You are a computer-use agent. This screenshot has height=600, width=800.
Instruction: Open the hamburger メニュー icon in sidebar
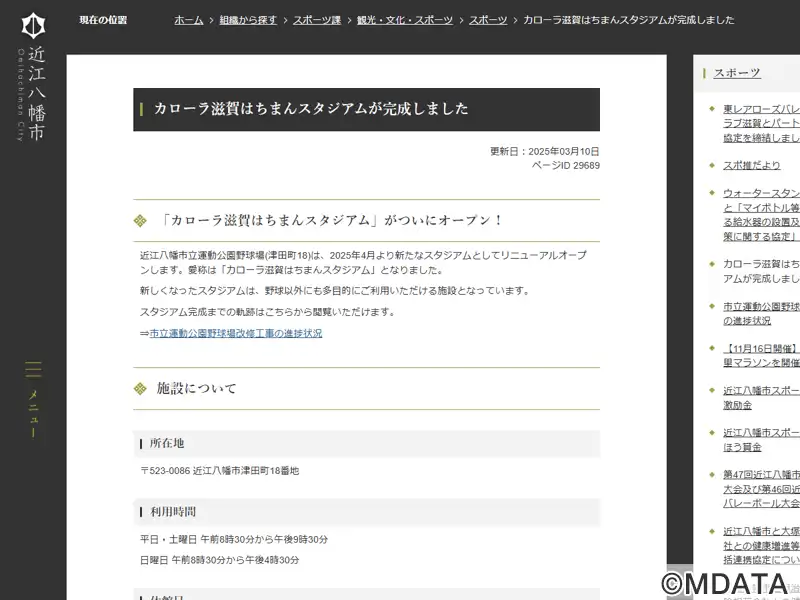pos(33,369)
